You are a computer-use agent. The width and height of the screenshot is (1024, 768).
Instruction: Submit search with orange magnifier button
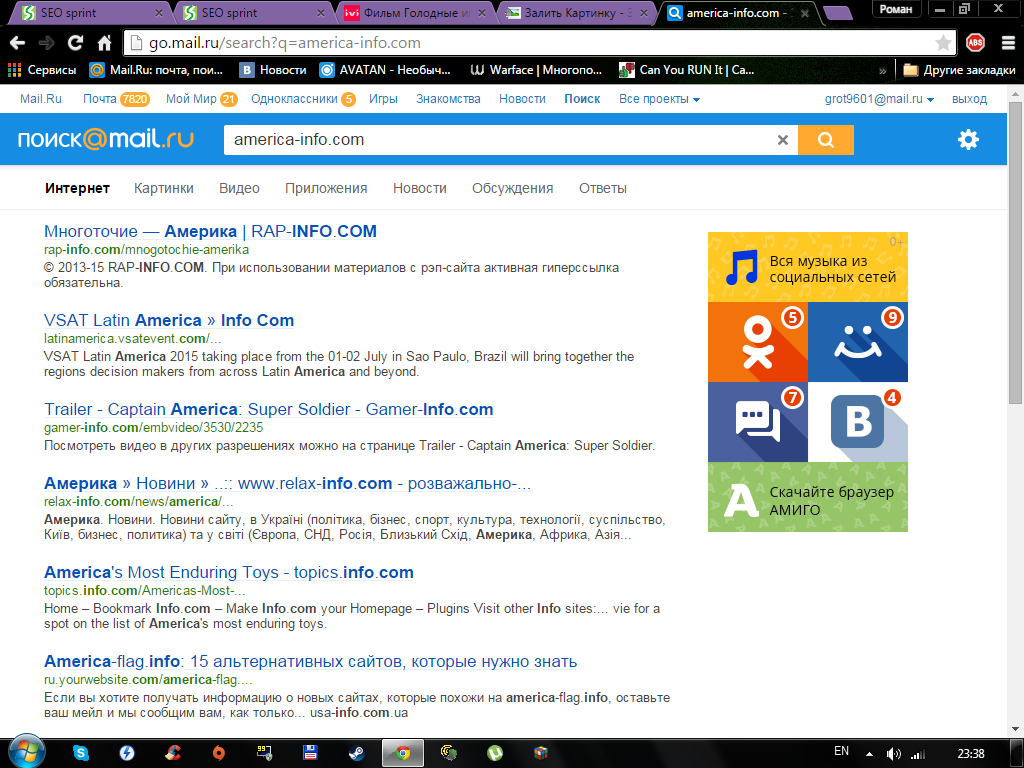825,140
